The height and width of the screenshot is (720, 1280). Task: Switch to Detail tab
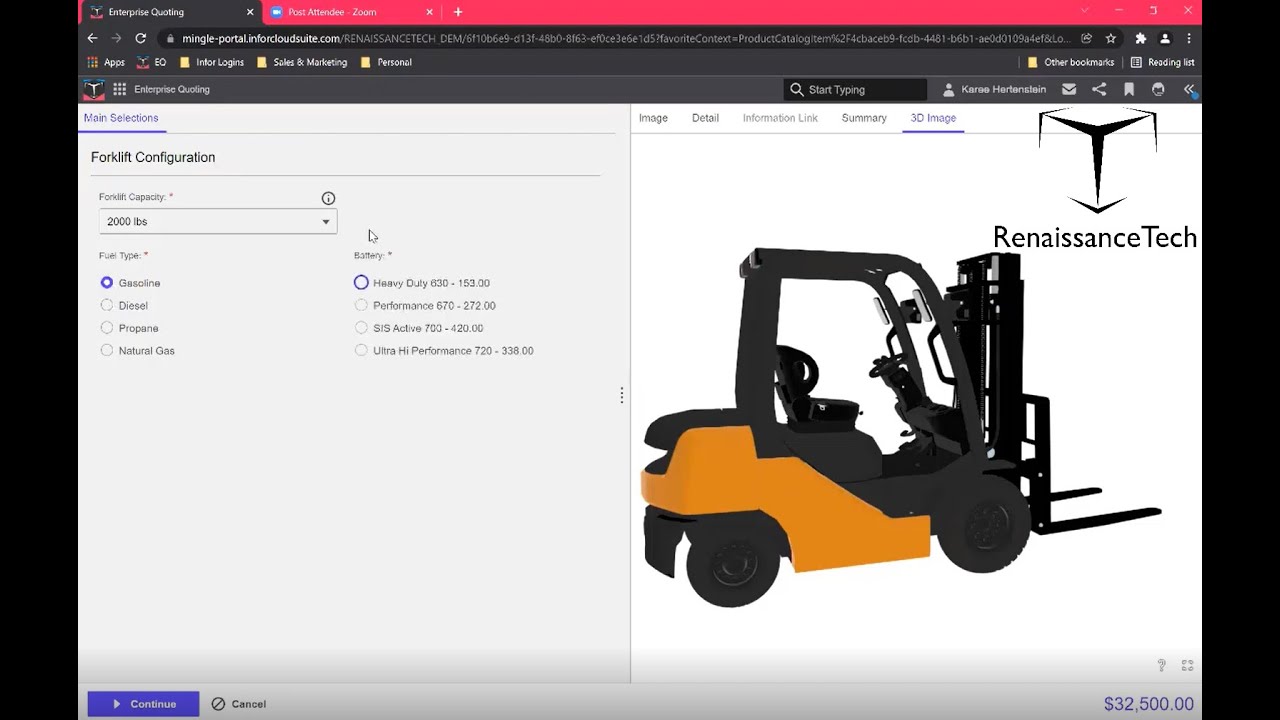pos(705,118)
